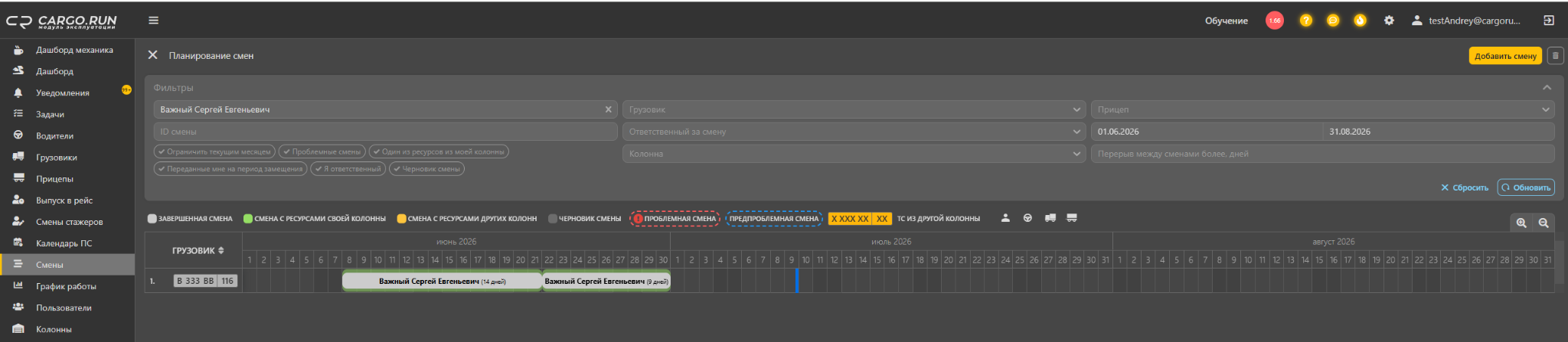Enable the Черновик смены filter chip
The image size is (1568, 342).
point(426,169)
